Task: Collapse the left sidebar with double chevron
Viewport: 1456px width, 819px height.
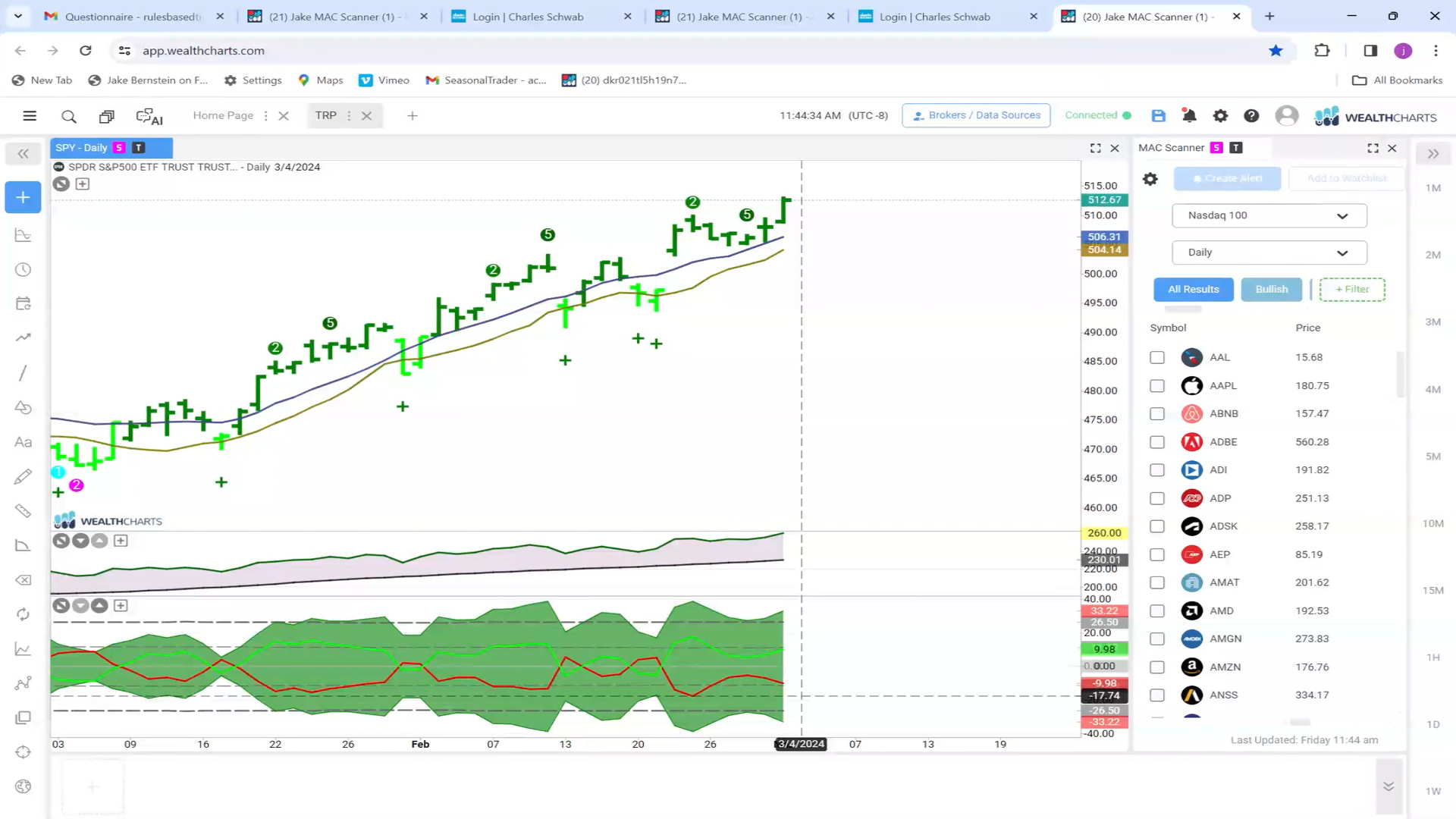Action: (x=24, y=154)
